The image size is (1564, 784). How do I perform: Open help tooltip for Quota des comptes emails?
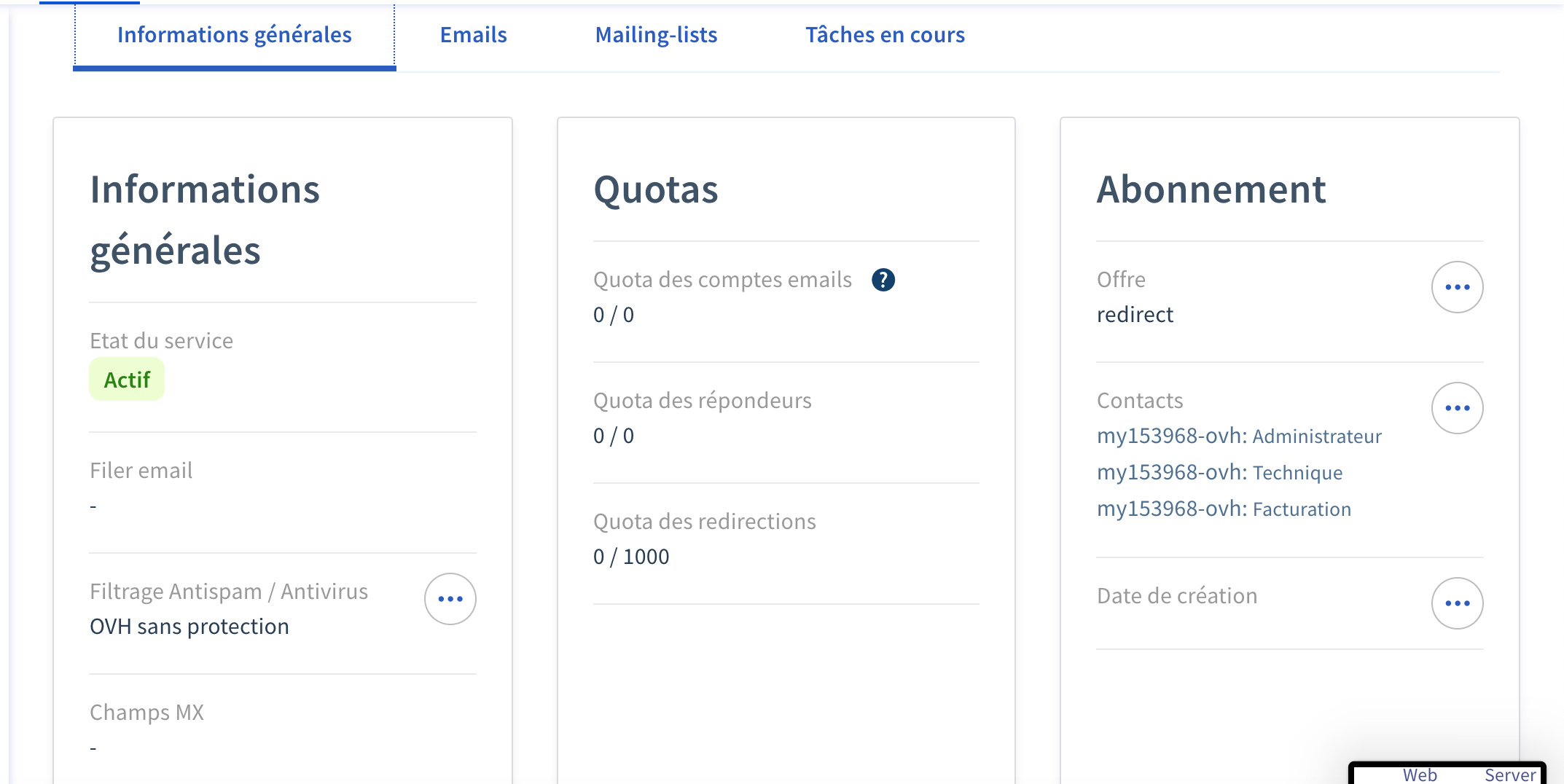click(883, 280)
